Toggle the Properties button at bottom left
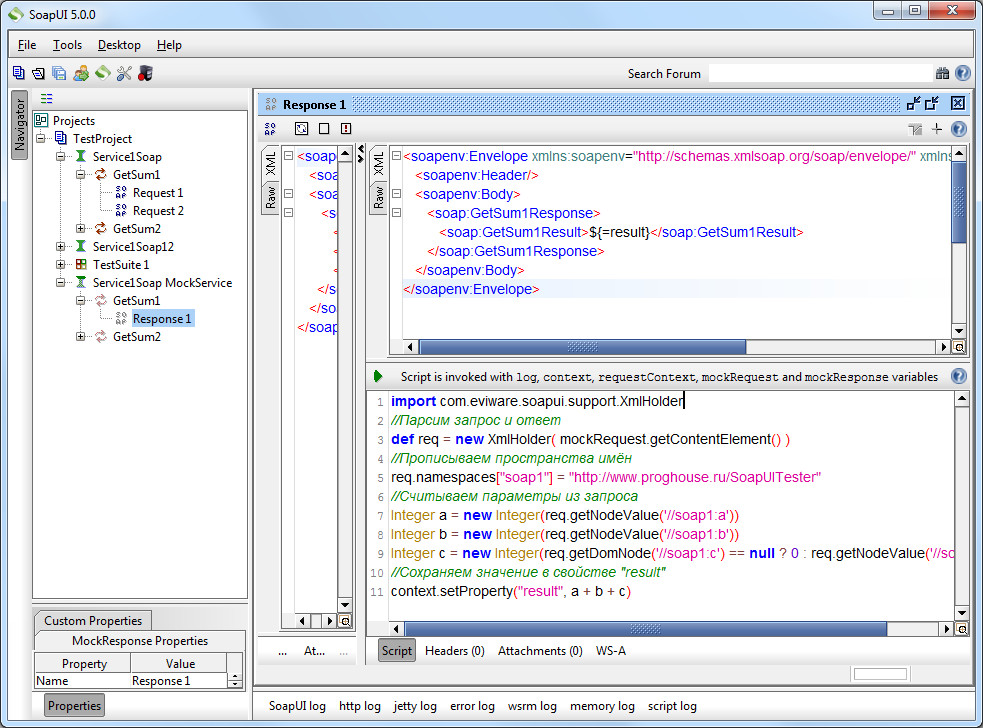The width and height of the screenshot is (983, 728). (74, 705)
